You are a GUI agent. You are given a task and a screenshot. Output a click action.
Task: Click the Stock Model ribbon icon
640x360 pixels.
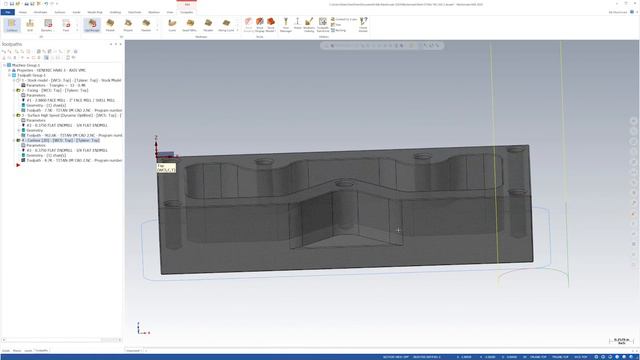tap(271, 25)
